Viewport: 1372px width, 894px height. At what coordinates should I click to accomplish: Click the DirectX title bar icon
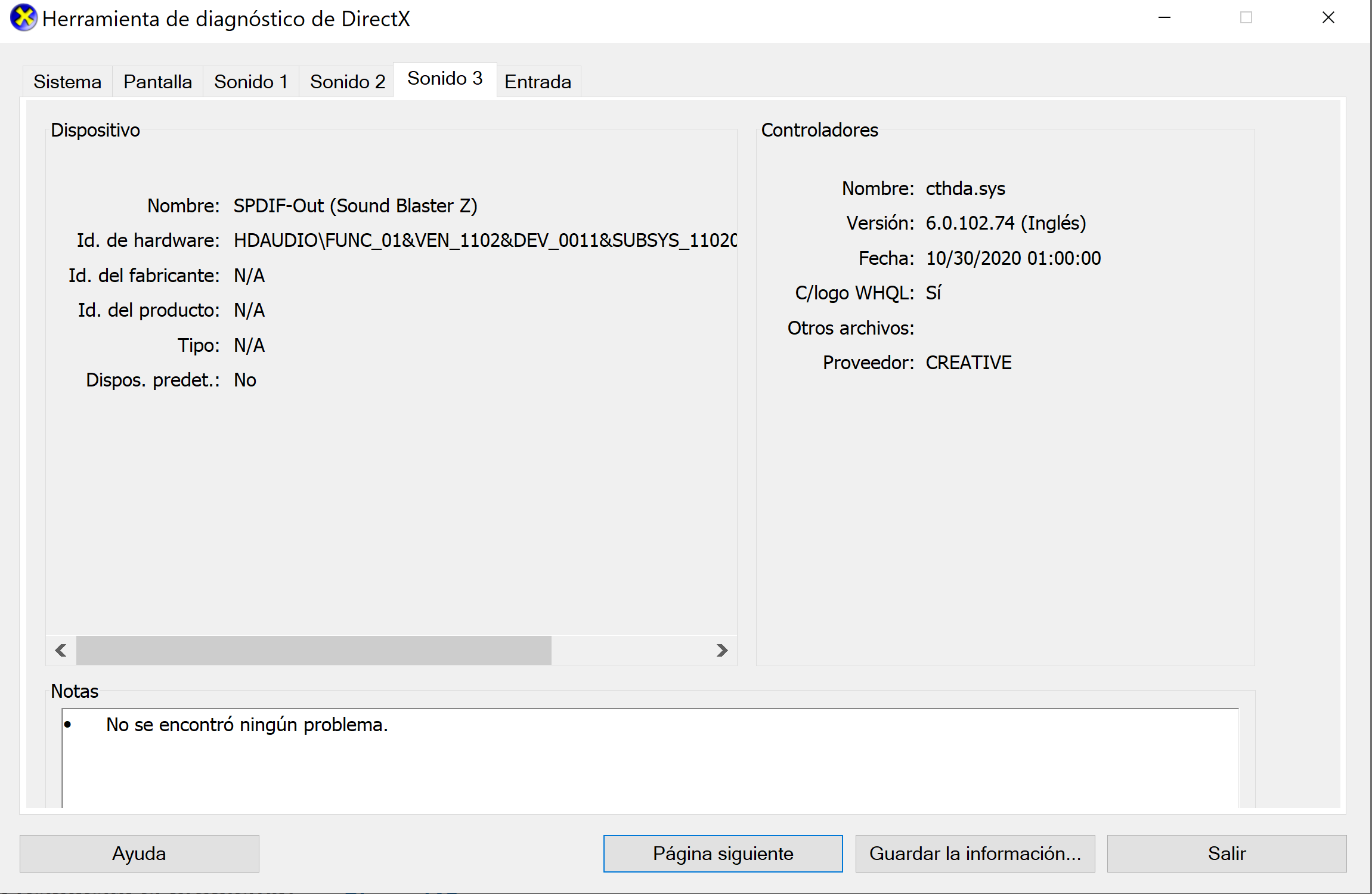click(23, 18)
